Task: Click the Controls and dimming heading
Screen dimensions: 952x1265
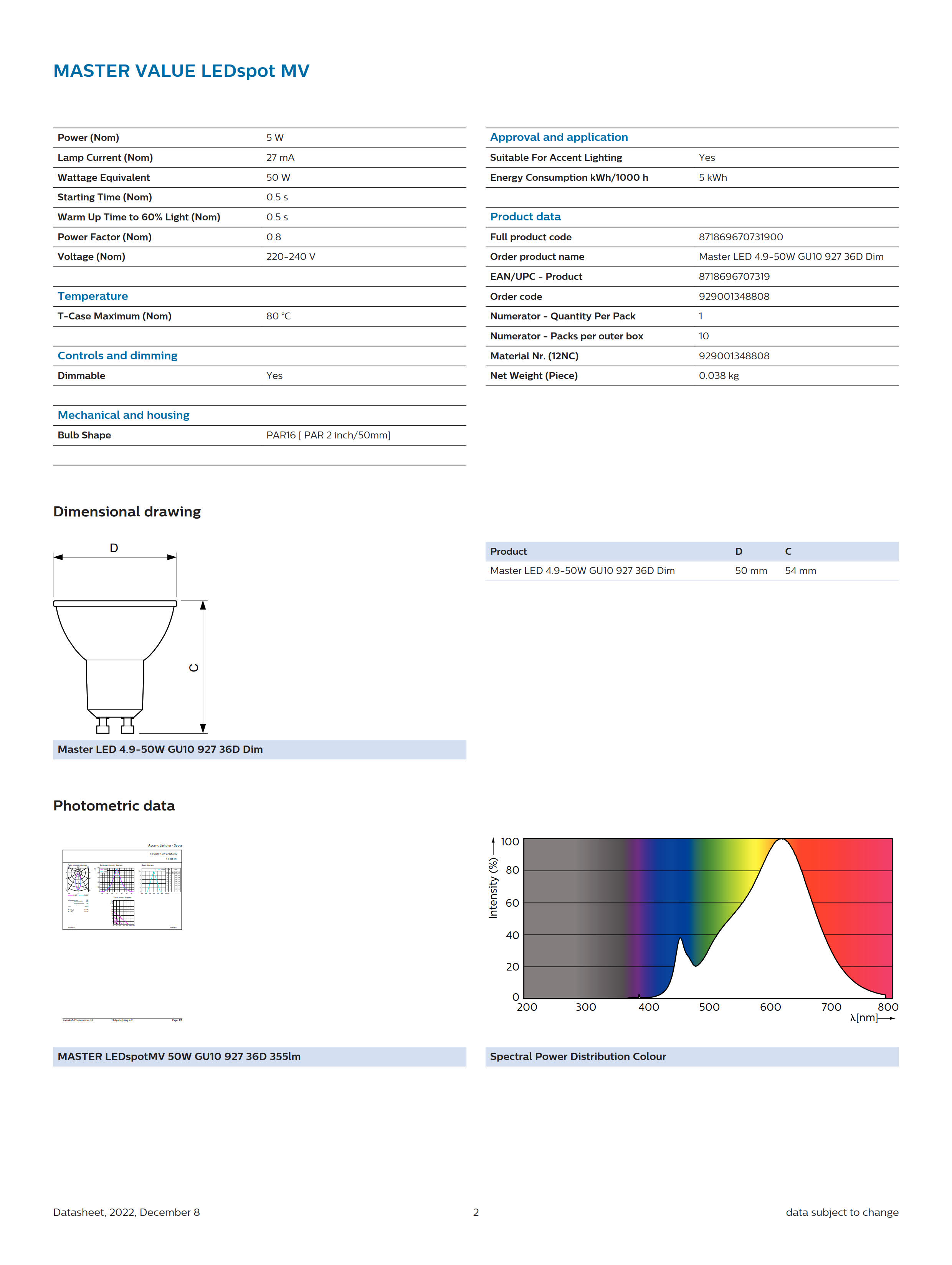Action: click(x=117, y=356)
